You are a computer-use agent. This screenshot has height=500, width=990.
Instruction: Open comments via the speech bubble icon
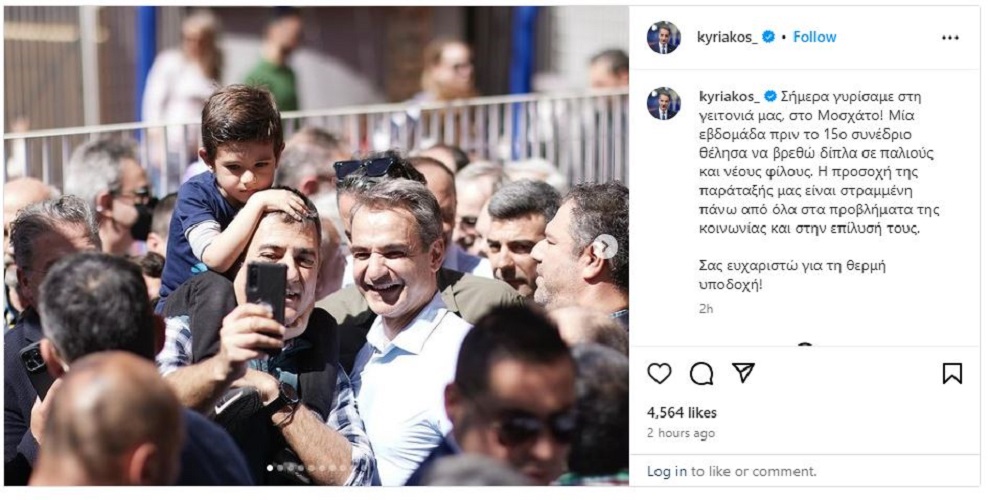[x=701, y=374]
